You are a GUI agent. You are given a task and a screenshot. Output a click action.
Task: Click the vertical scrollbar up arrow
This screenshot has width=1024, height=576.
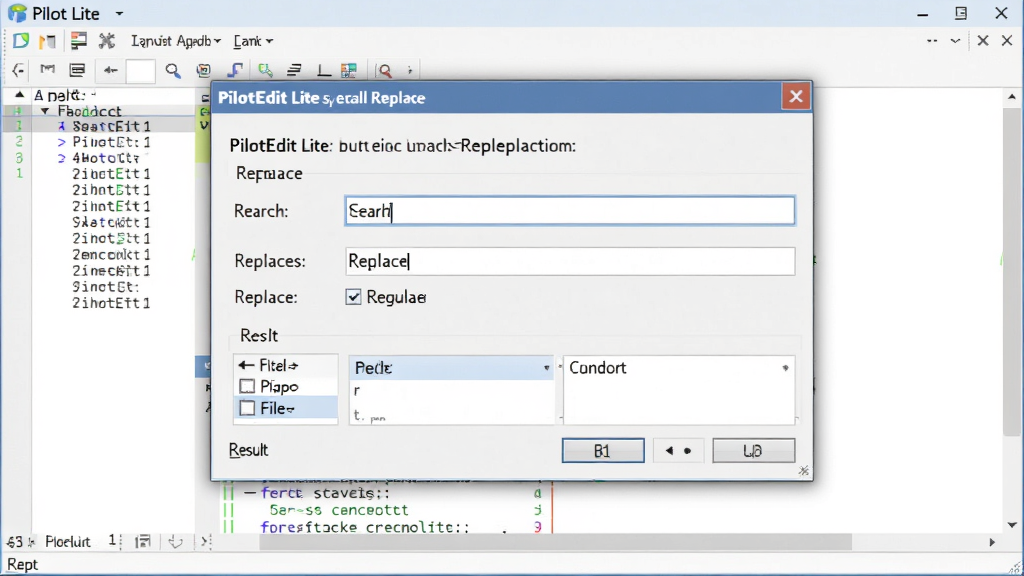point(1012,97)
